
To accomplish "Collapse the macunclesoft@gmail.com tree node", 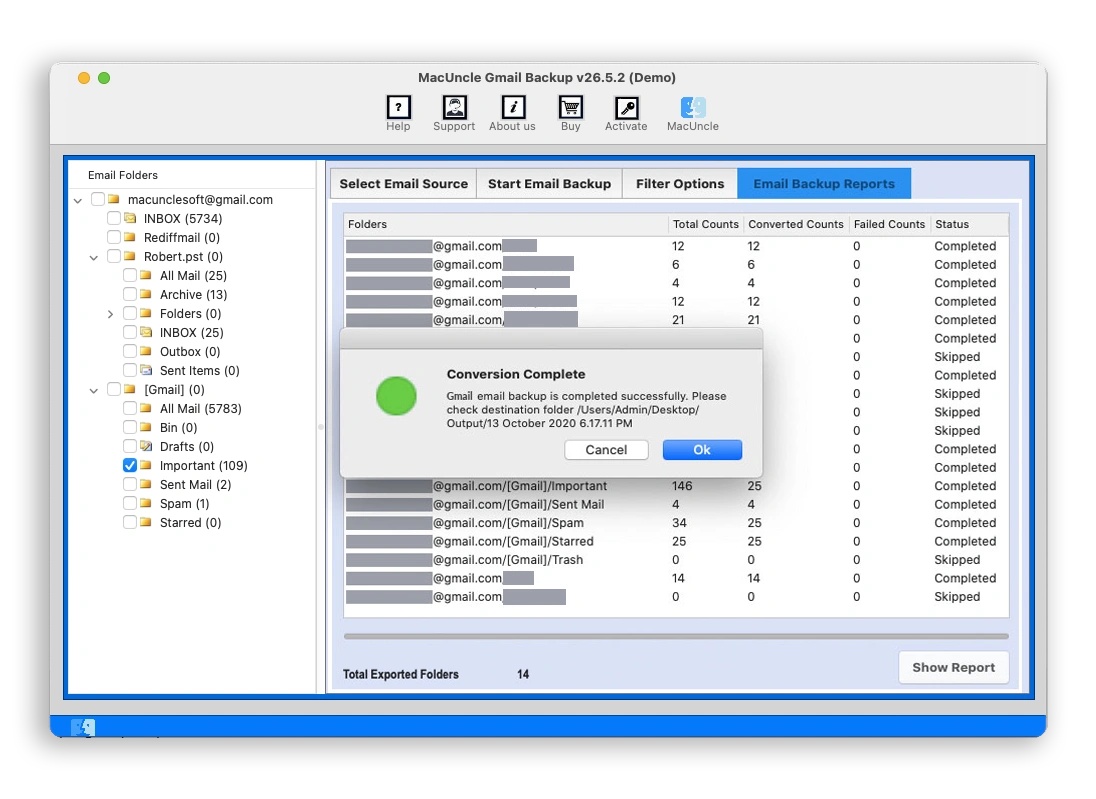I will click(78, 201).
